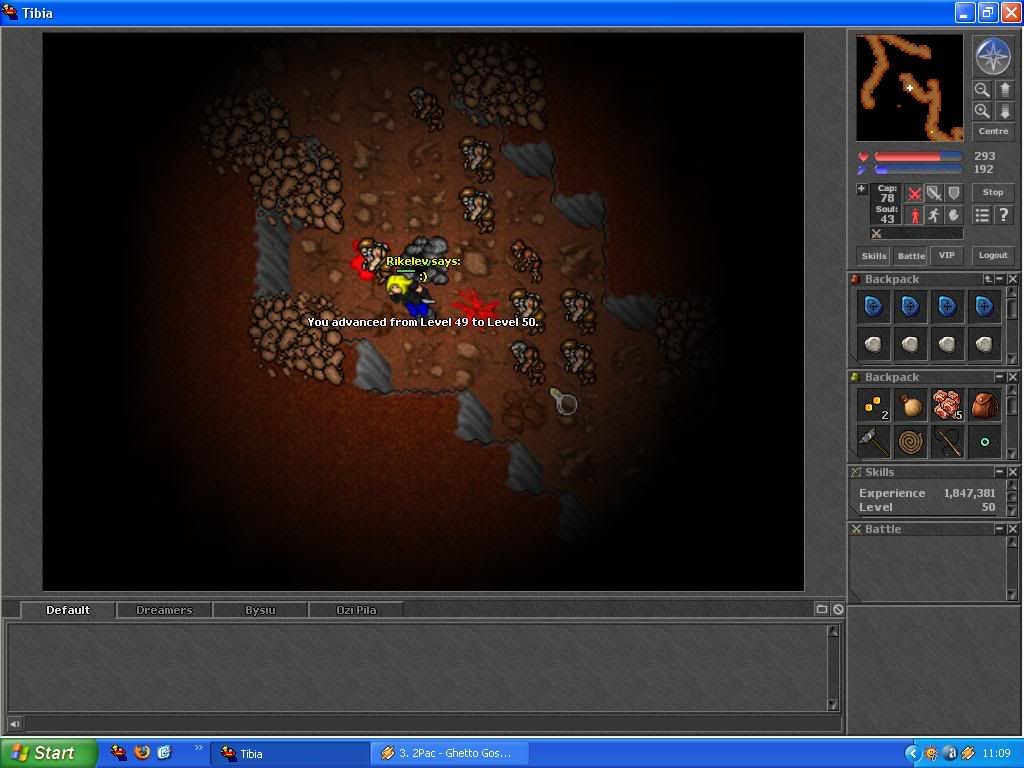Viewport: 1024px width, 768px height.
Task: Enable balanced fighting mode sword and shield
Action: click(x=934, y=194)
